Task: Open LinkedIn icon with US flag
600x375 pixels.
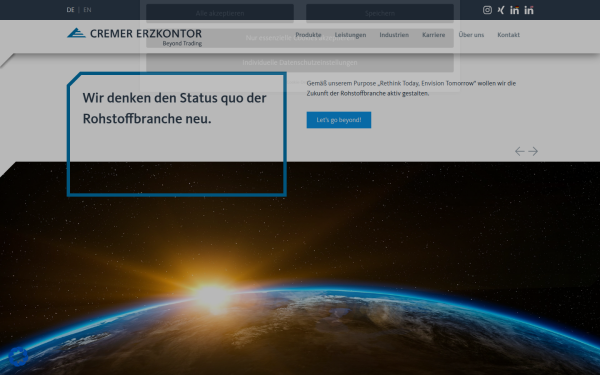Action: (x=529, y=10)
